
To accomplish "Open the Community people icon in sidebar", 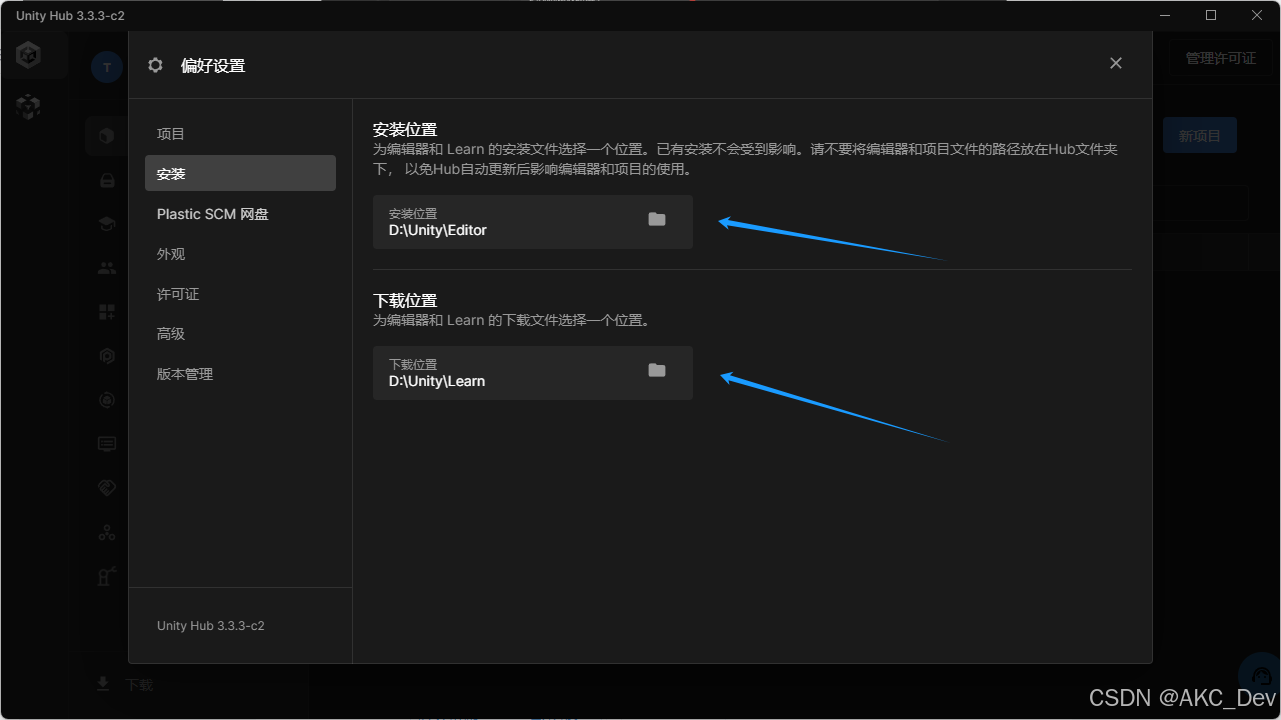I will point(107,268).
